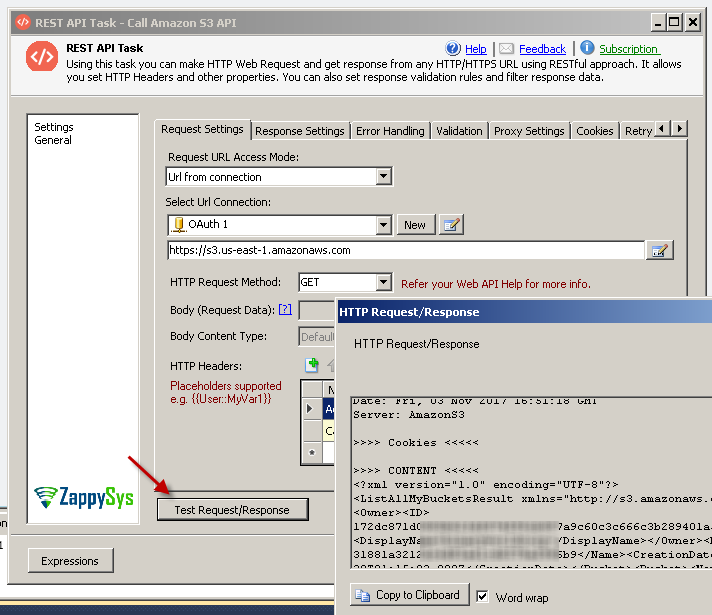Select Settings in the left list

click(x=54, y=127)
